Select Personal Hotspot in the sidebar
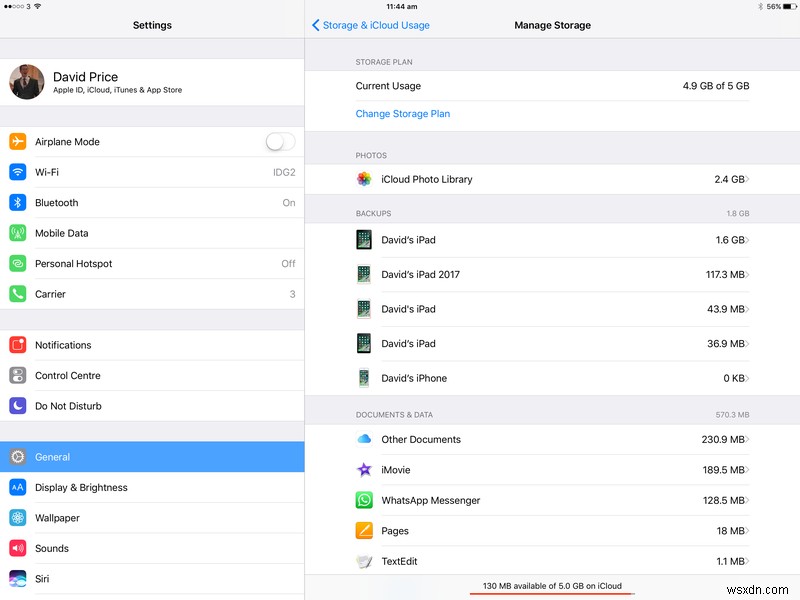The width and height of the screenshot is (800, 600). click(152, 264)
